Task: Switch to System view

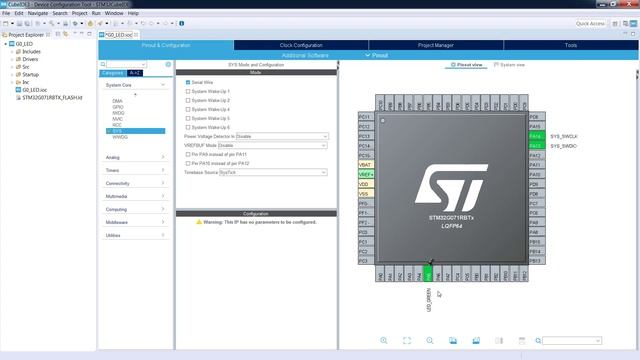Action: tap(509, 64)
